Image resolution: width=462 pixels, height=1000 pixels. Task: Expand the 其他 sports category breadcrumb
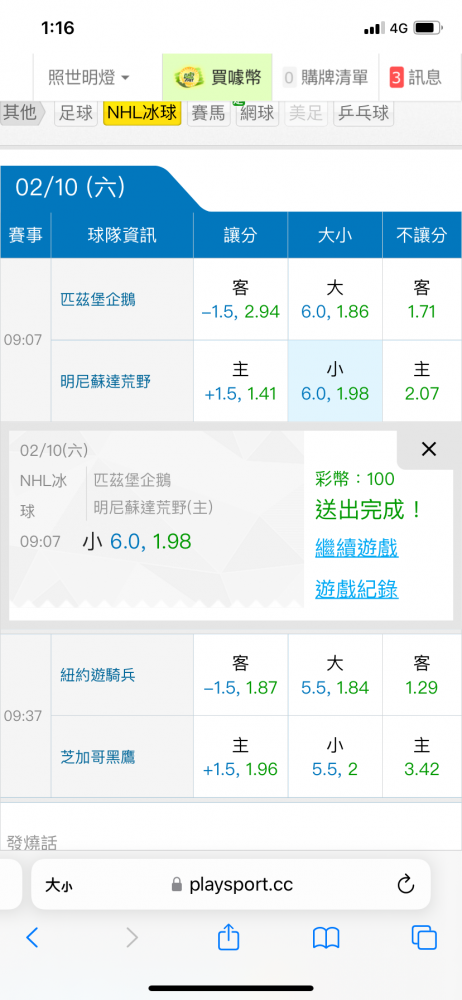22,113
